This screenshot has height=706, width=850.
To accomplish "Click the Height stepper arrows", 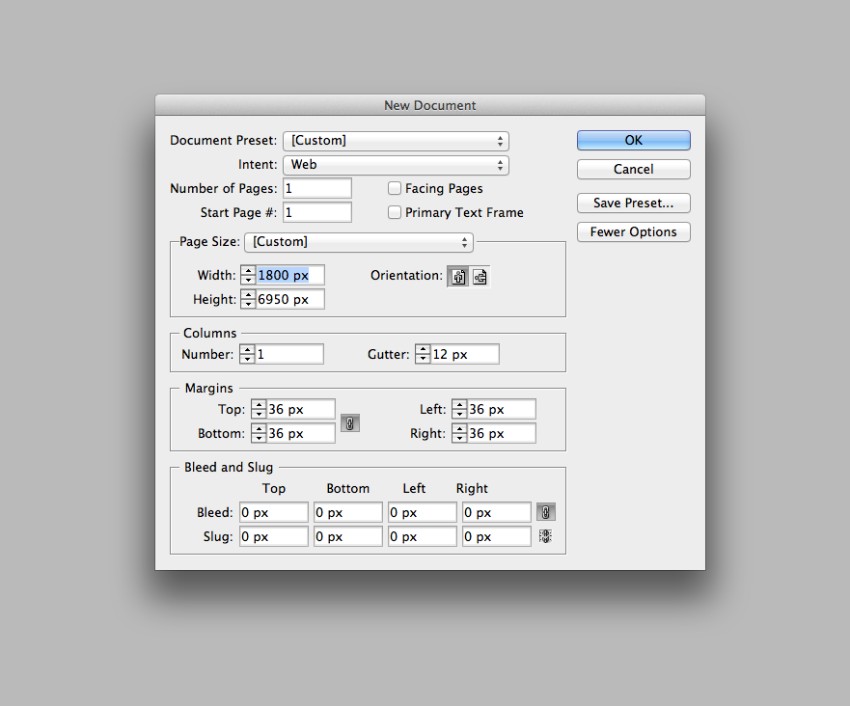I will coord(248,299).
